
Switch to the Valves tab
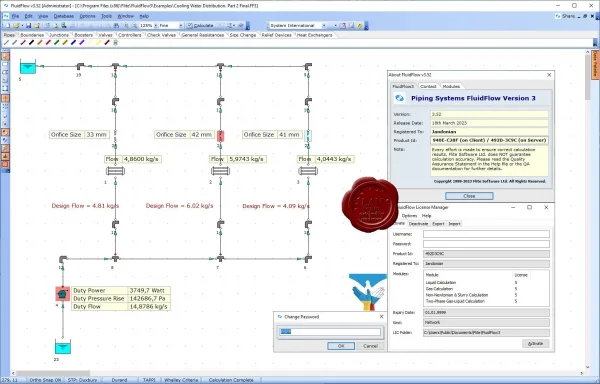click(x=106, y=35)
